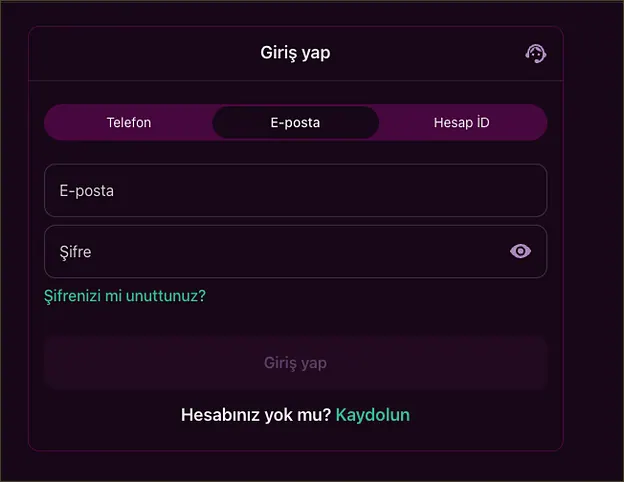This screenshot has width=624, height=482.
Task: Open the customer support headset icon
Action: [x=536, y=54]
